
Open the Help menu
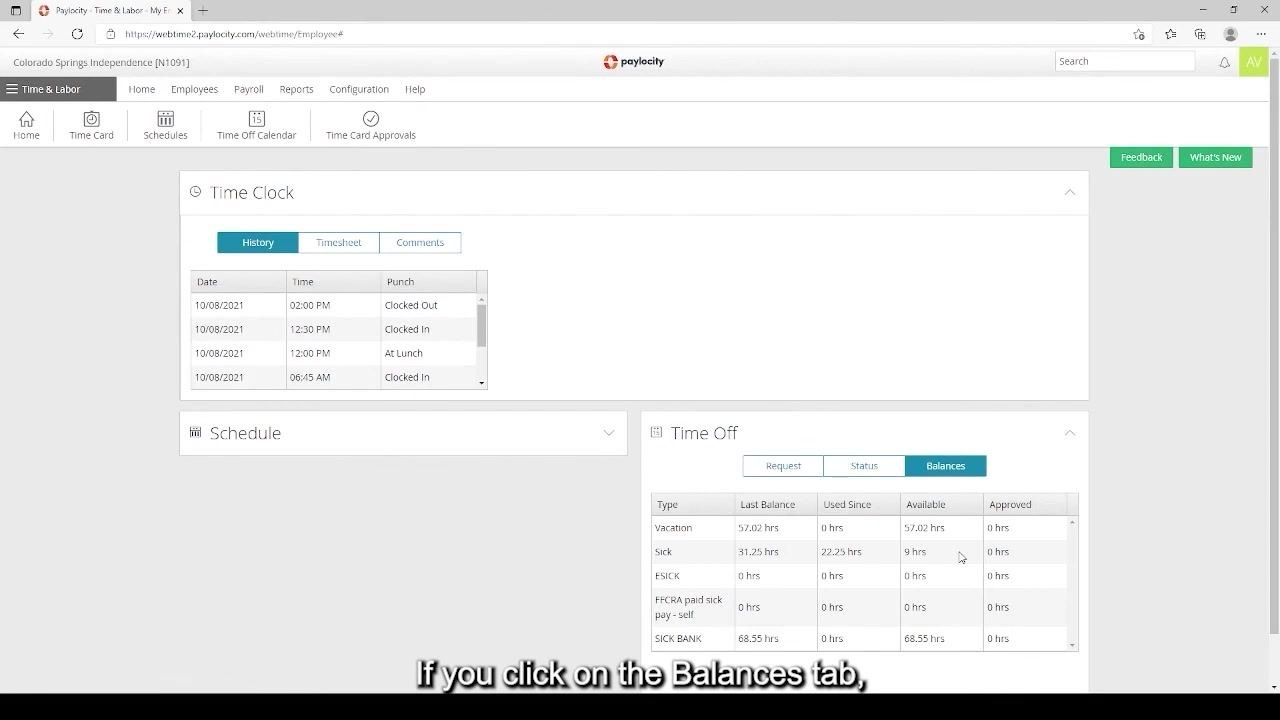click(x=415, y=89)
